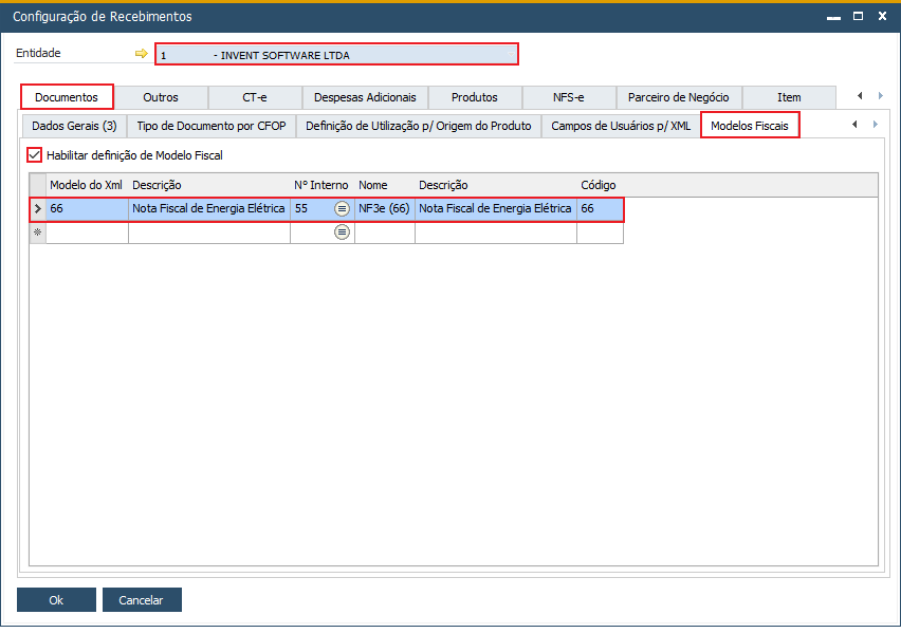The height and width of the screenshot is (627, 901).
Task: Open the chooser icon in the Nº Interno cell with 55
Action: (342, 209)
